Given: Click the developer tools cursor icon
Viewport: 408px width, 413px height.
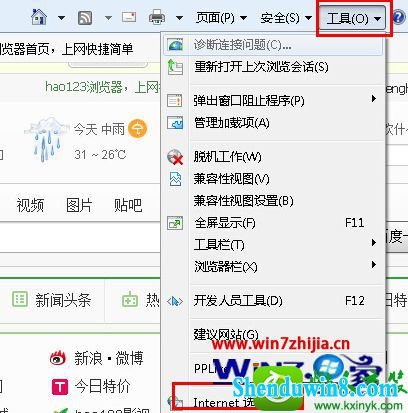Looking at the screenshot, I should [x=175, y=302].
